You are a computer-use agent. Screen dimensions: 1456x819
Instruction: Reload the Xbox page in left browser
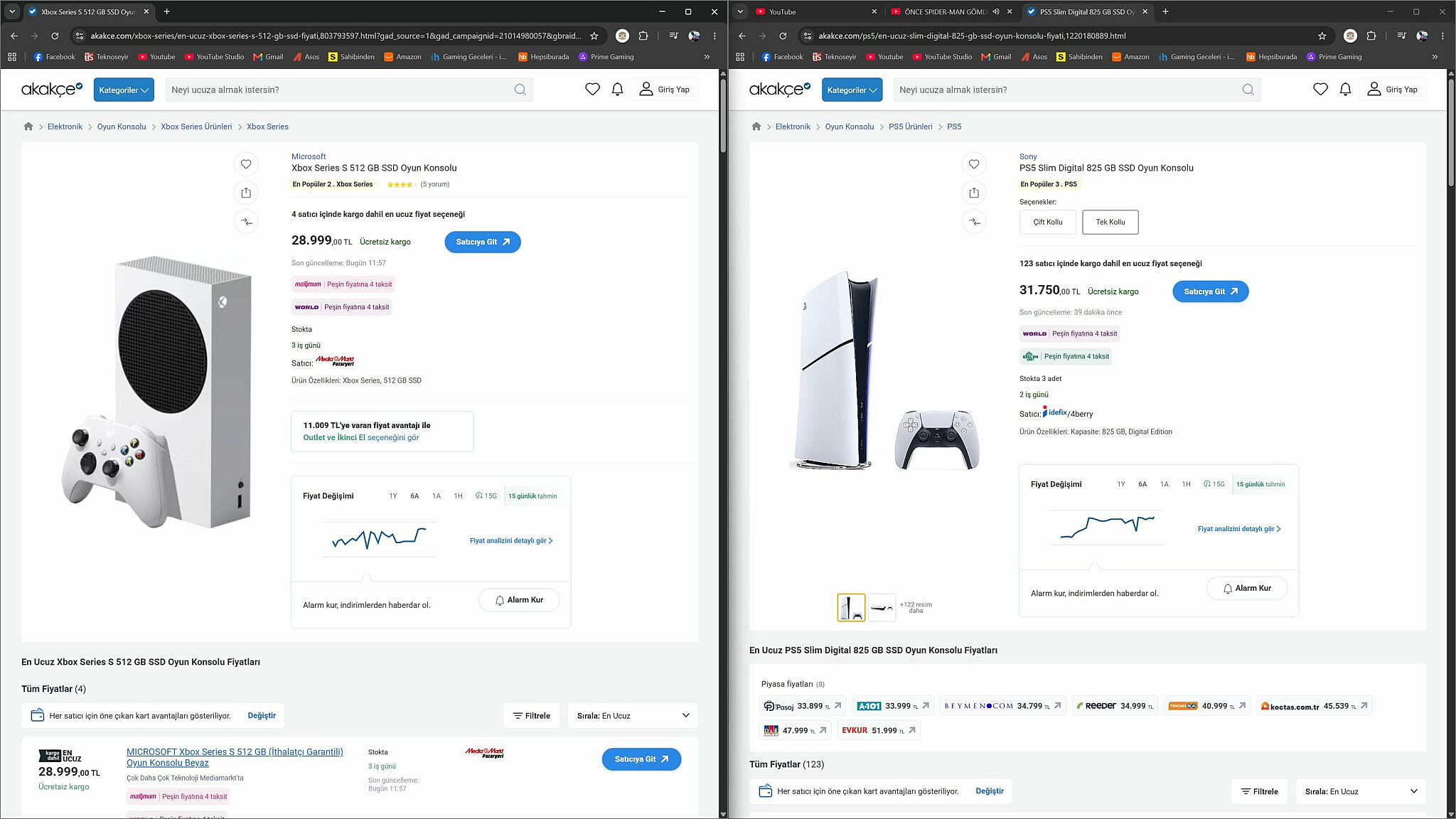55,36
